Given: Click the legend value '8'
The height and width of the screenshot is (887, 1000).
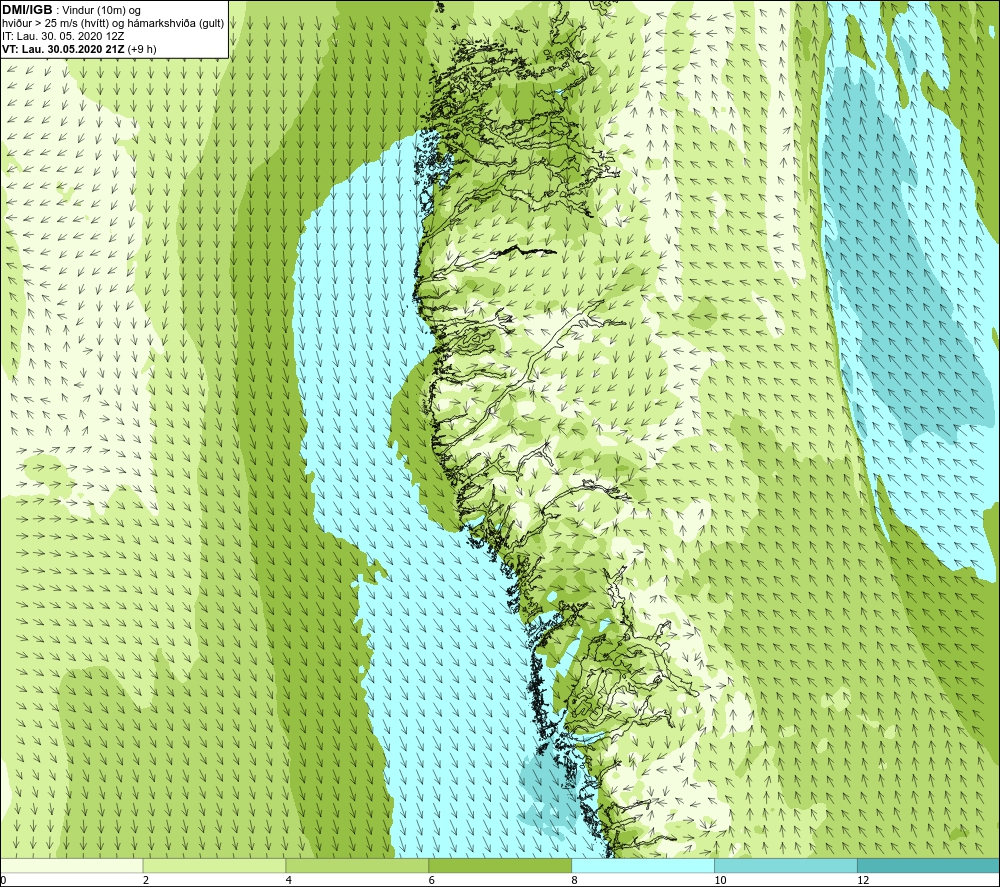Looking at the screenshot, I should pos(575,880).
